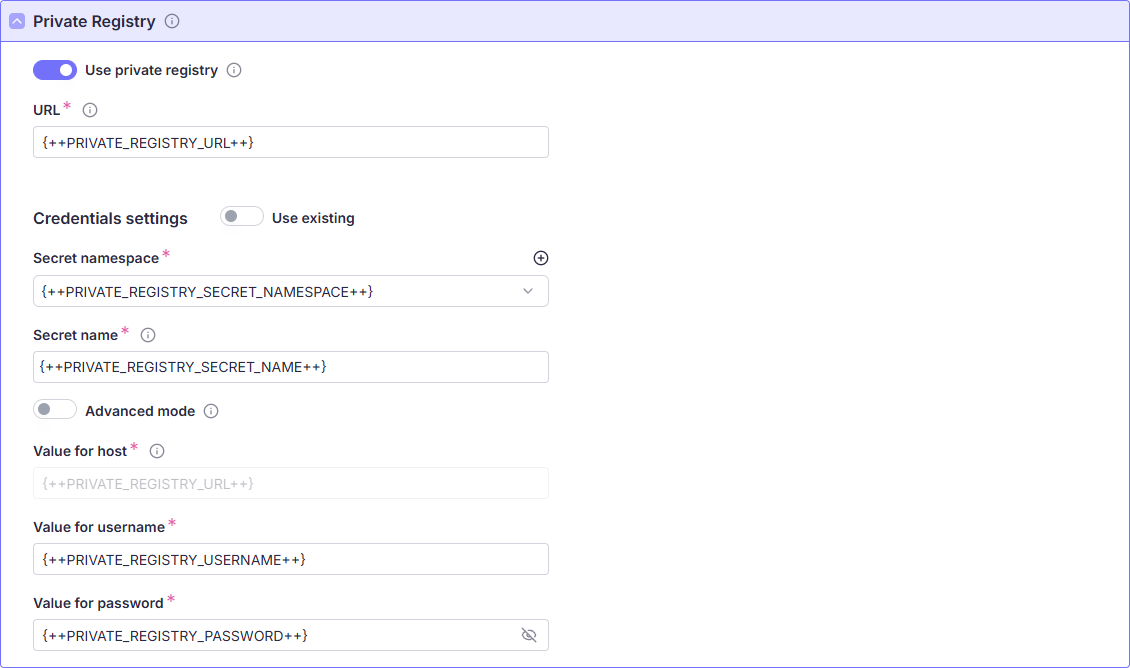The height and width of the screenshot is (668, 1130).
Task: Click the info icon beside Private Registry heading
Action: point(172,21)
